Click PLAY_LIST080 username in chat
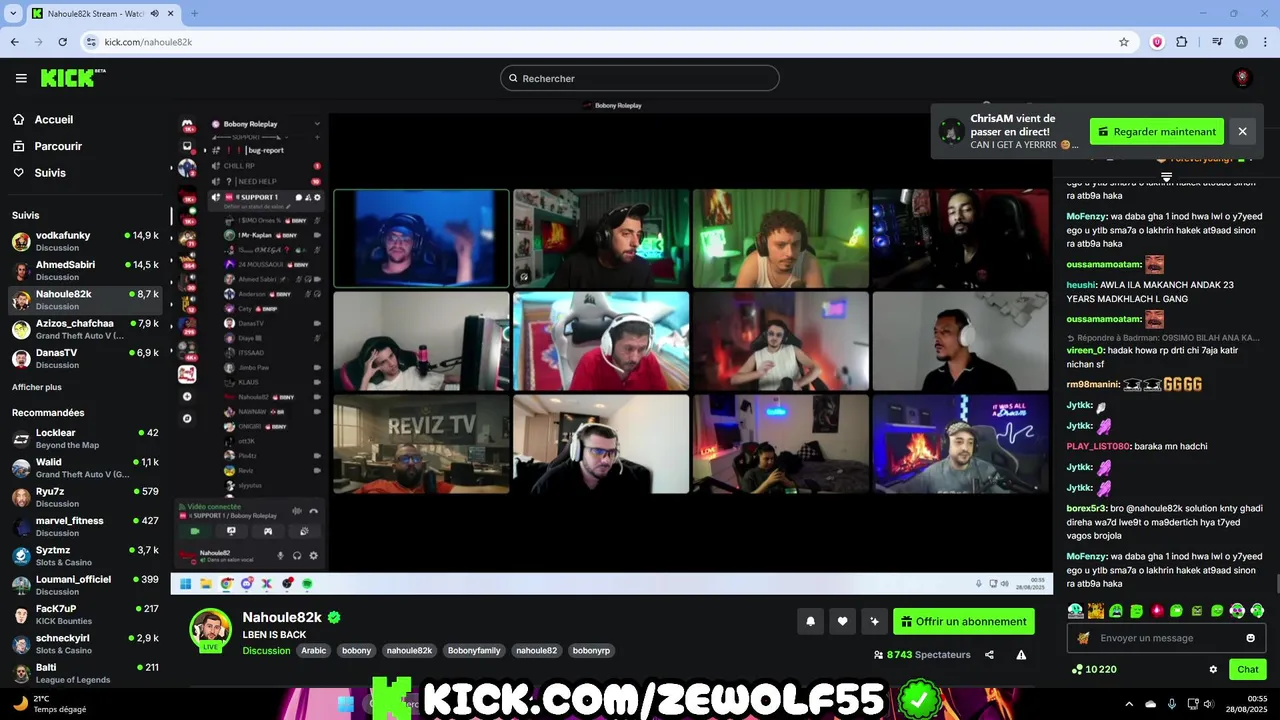Screen dimensions: 1280x720 click(1098, 446)
